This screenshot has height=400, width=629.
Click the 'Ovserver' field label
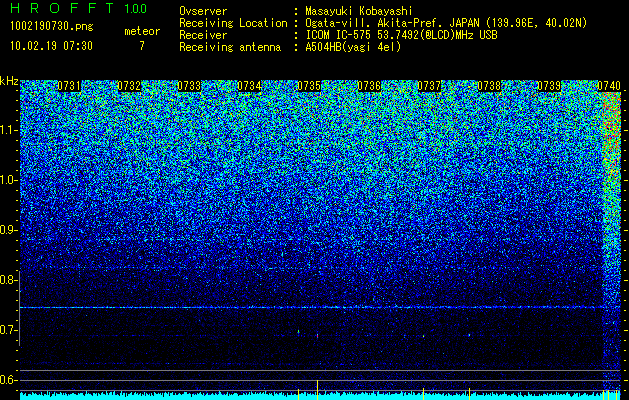(203, 11)
